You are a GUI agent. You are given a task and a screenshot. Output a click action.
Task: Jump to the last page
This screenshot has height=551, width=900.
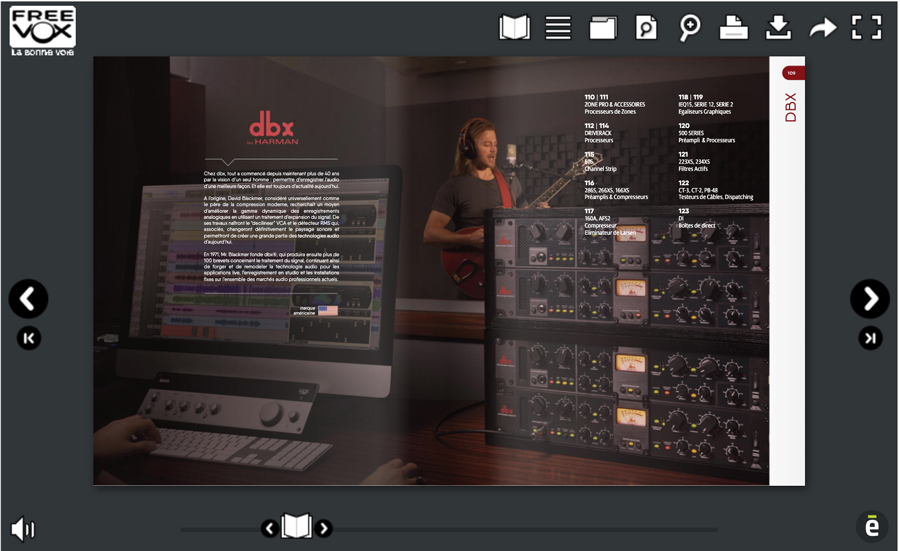[870, 338]
